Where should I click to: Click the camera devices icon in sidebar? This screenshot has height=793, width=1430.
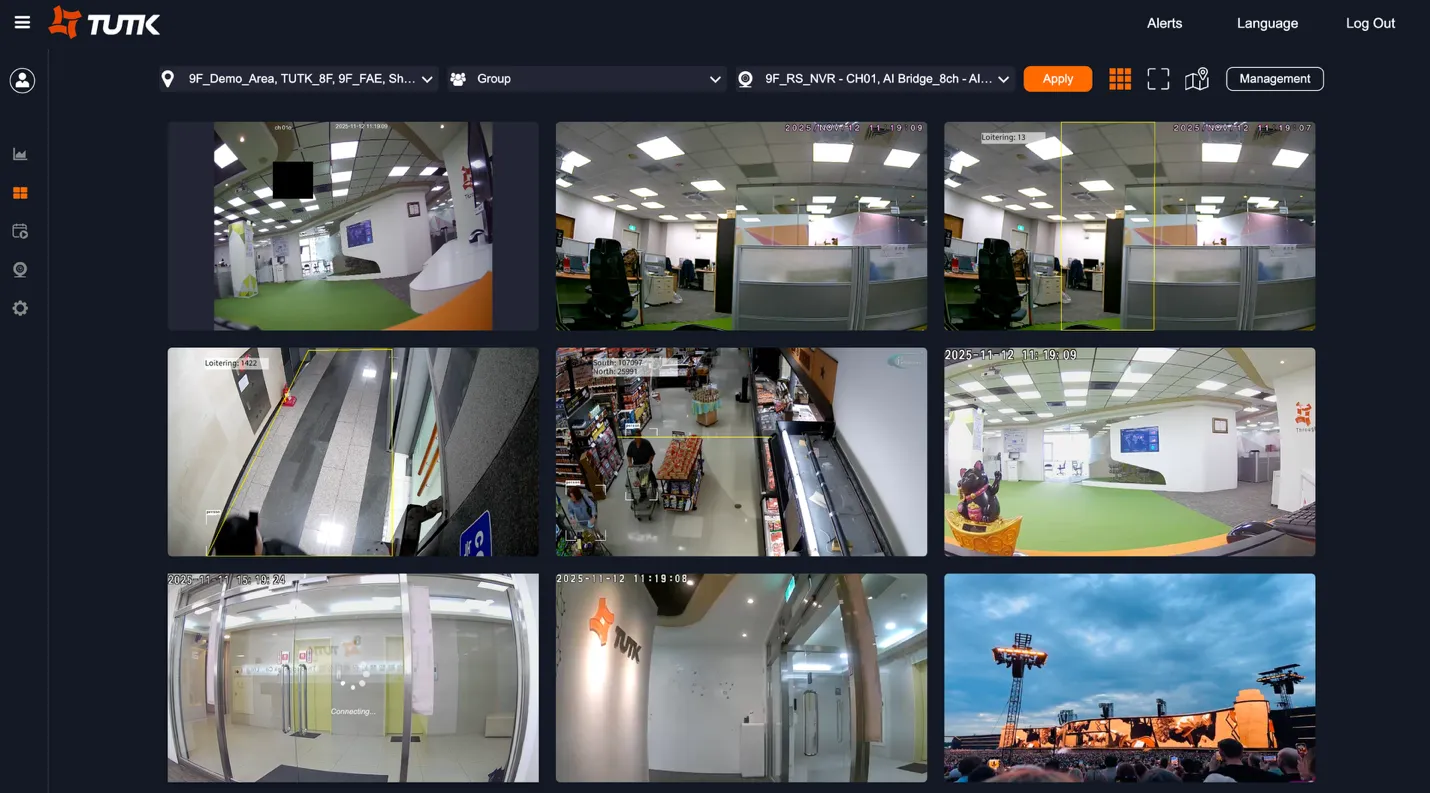[x=20, y=269]
